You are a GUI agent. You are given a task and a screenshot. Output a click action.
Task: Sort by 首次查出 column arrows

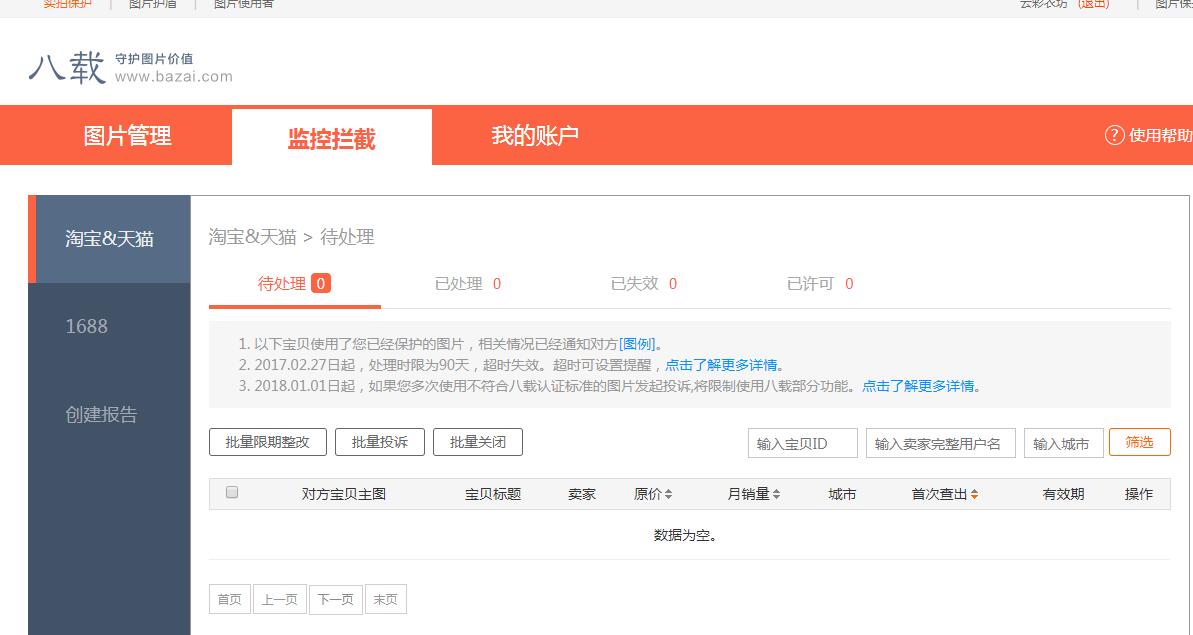(x=974, y=494)
